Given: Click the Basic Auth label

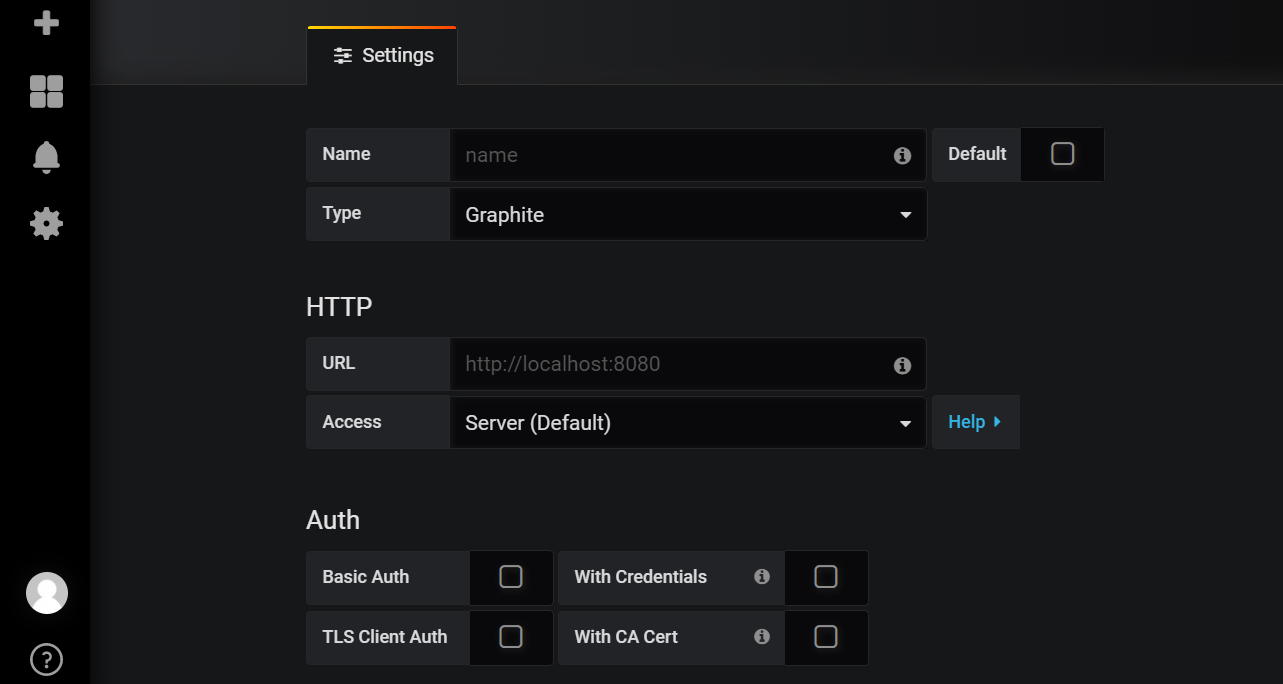Looking at the screenshot, I should point(366,577).
